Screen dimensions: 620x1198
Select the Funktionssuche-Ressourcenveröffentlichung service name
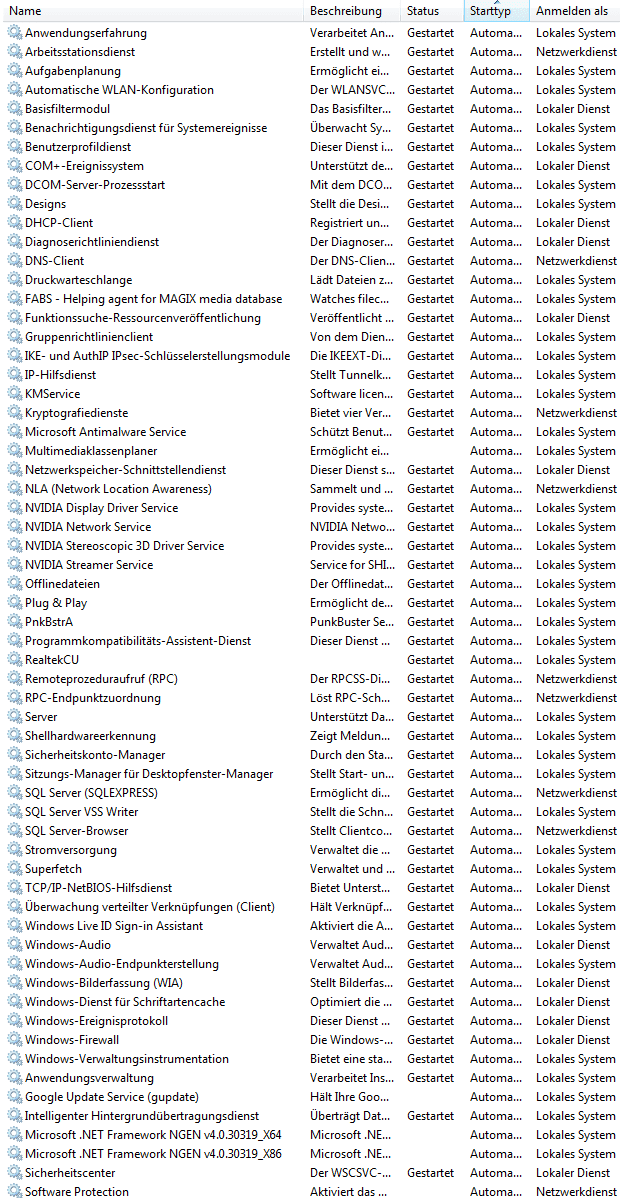tap(143, 318)
